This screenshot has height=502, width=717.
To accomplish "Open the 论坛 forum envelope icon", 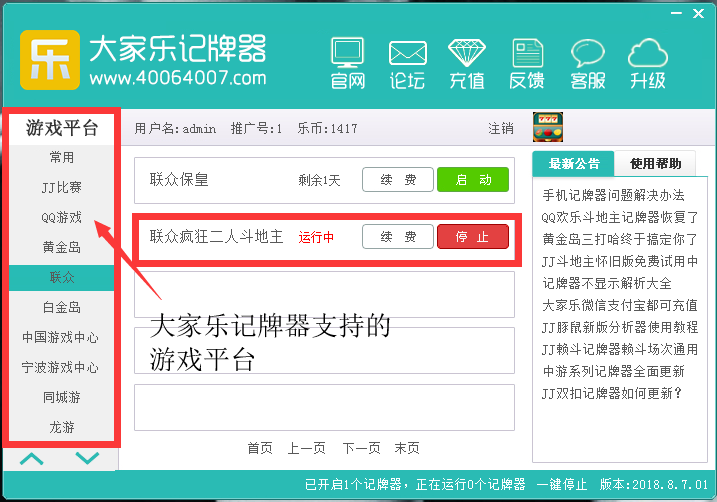I will click(407, 63).
